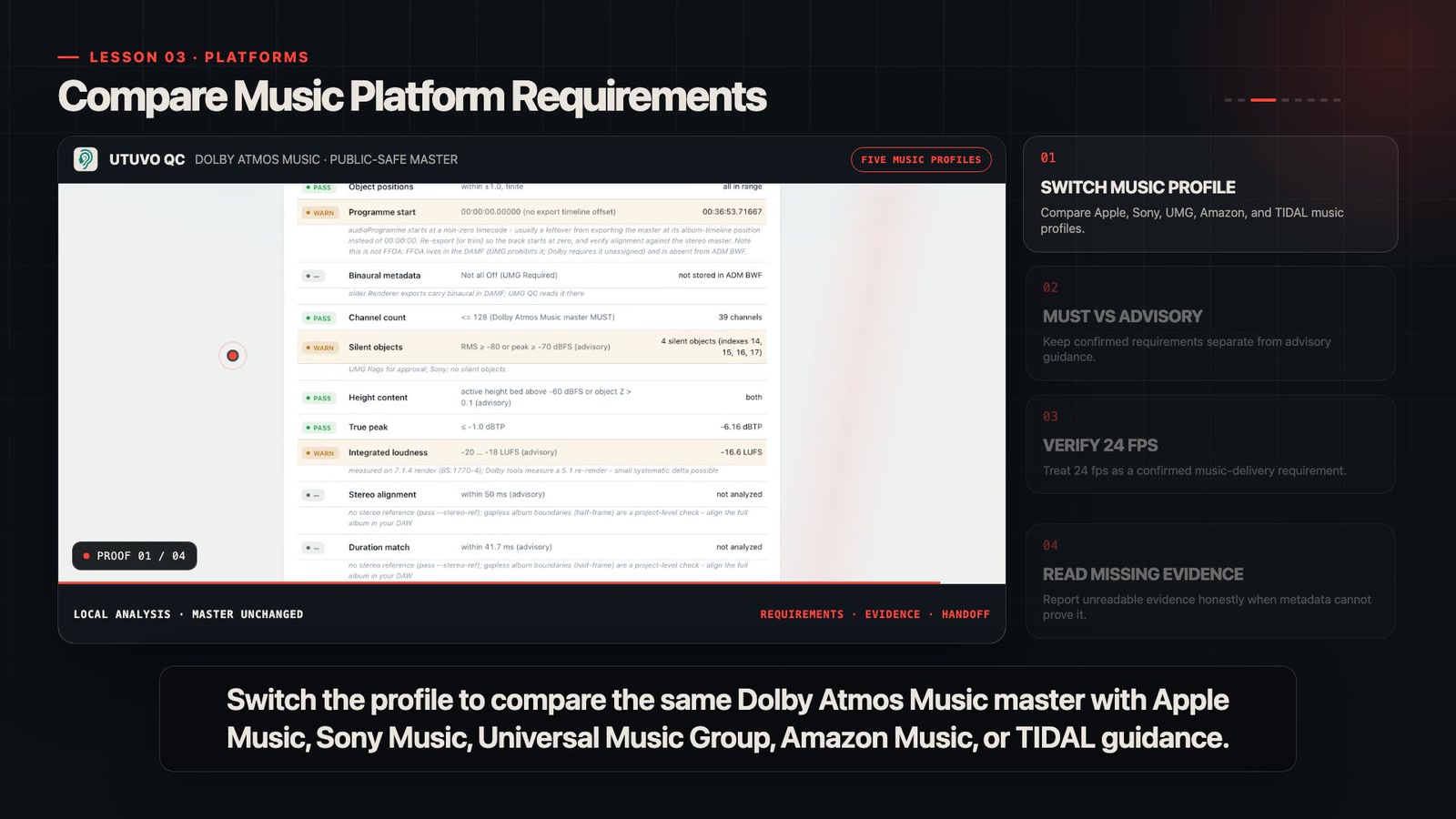The height and width of the screenshot is (819, 1456).
Task: Click 'not analyzed' in the Duration match row
Action: tap(739, 548)
